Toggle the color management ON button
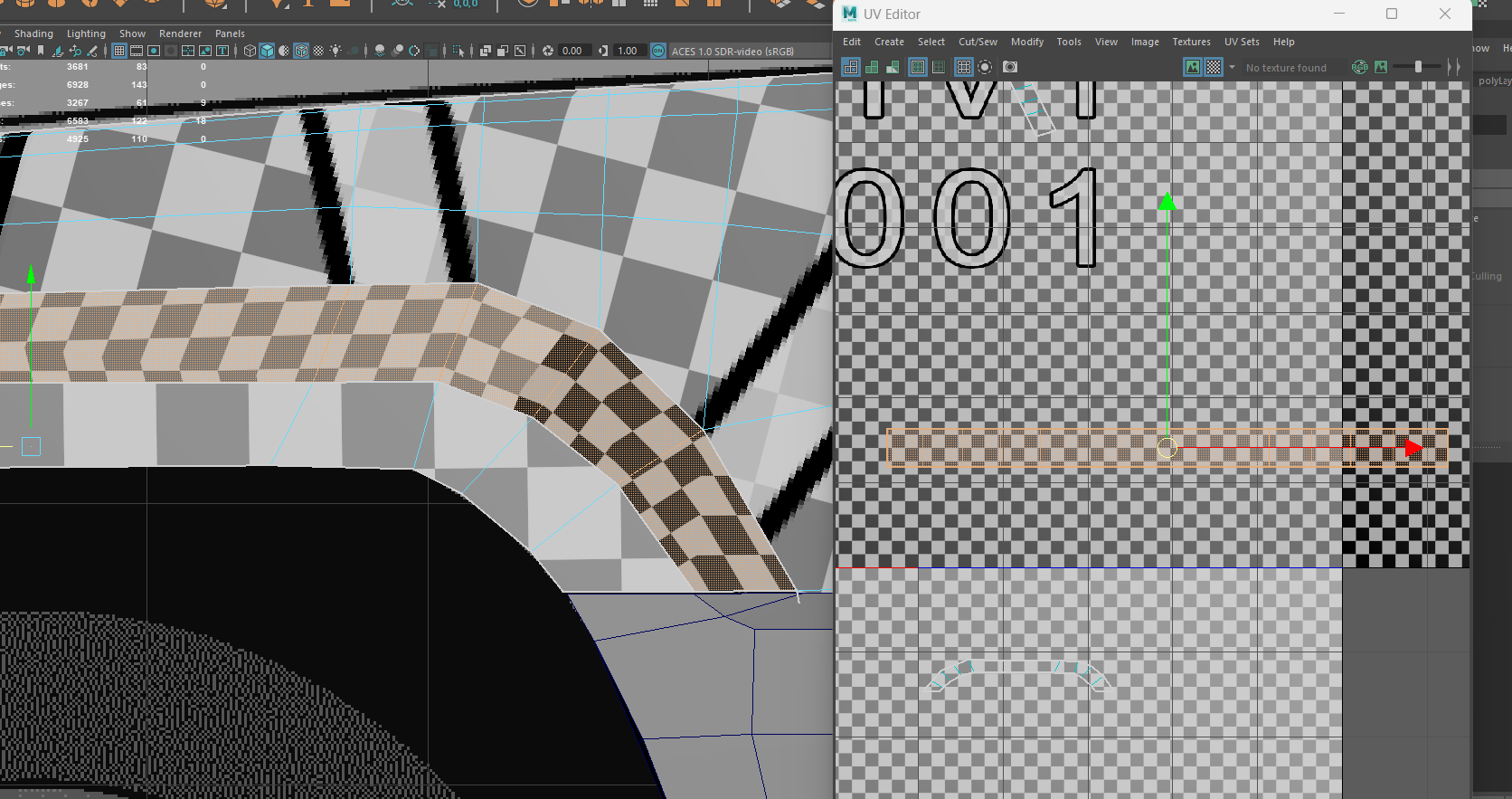This screenshot has height=799, width=1512. [x=658, y=51]
